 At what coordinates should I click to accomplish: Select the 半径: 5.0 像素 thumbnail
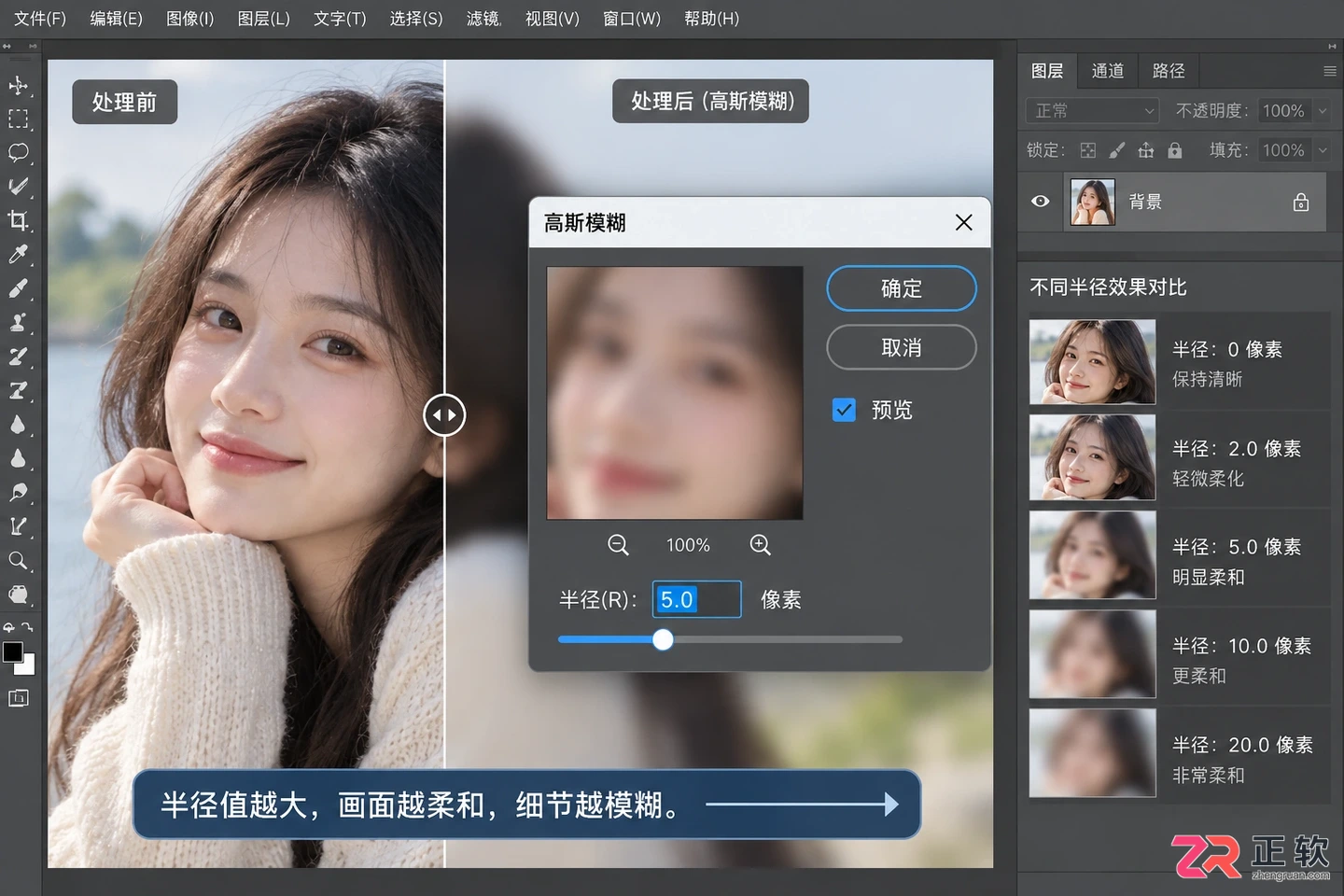coord(1093,555)
